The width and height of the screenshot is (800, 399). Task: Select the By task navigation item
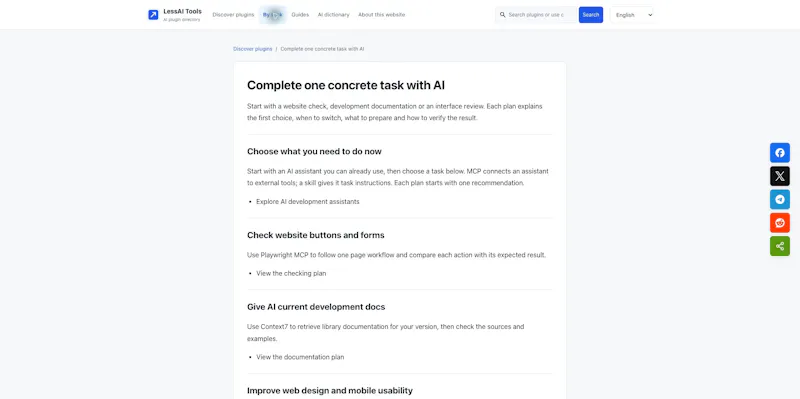click(x=272, y=15)
